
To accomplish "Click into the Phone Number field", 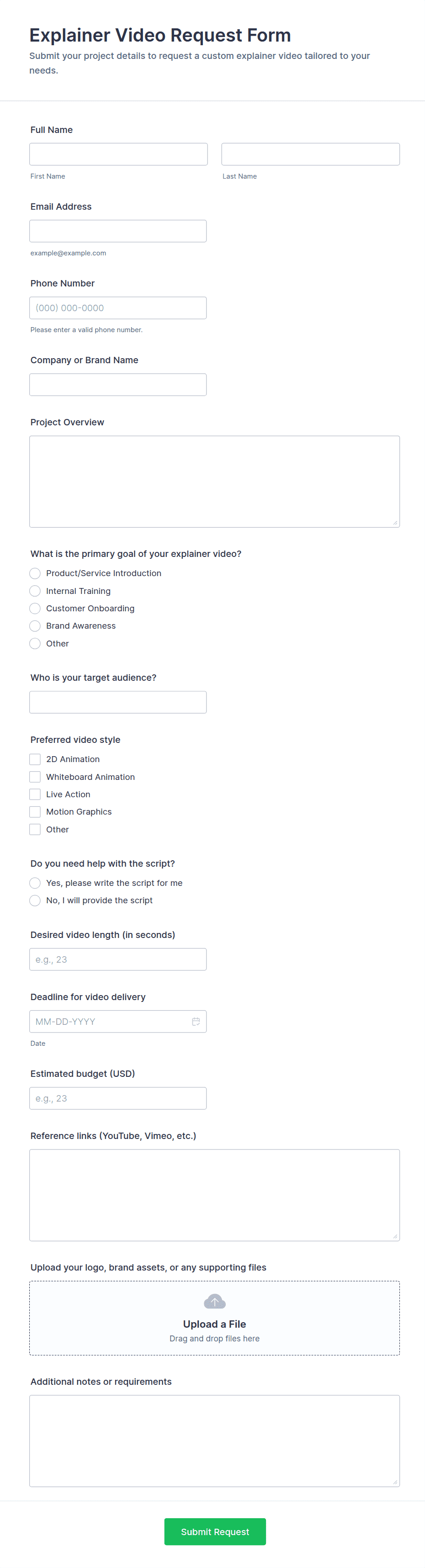I will coord(117,308).
